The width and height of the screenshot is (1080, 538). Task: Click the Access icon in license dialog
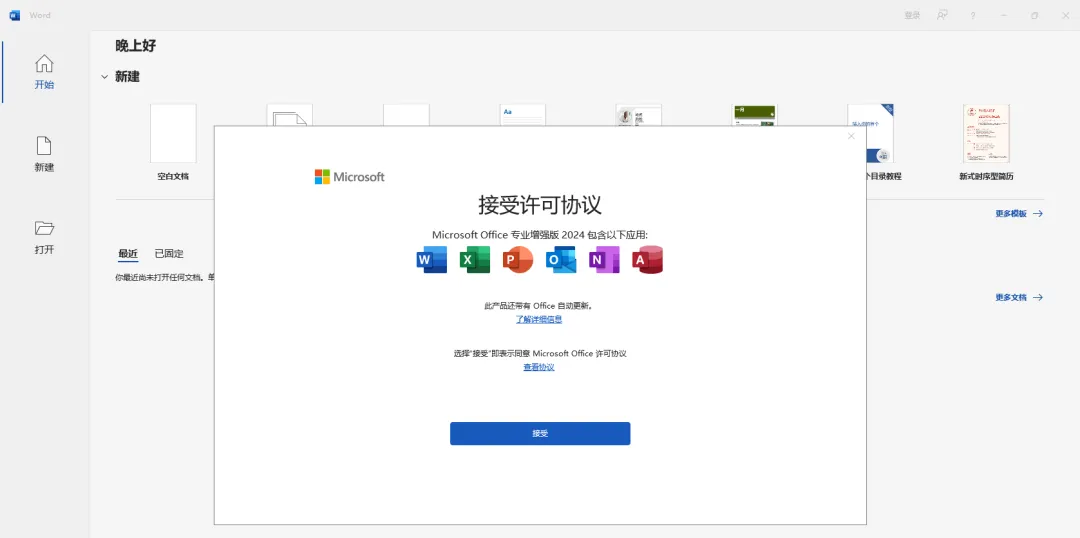647,260
